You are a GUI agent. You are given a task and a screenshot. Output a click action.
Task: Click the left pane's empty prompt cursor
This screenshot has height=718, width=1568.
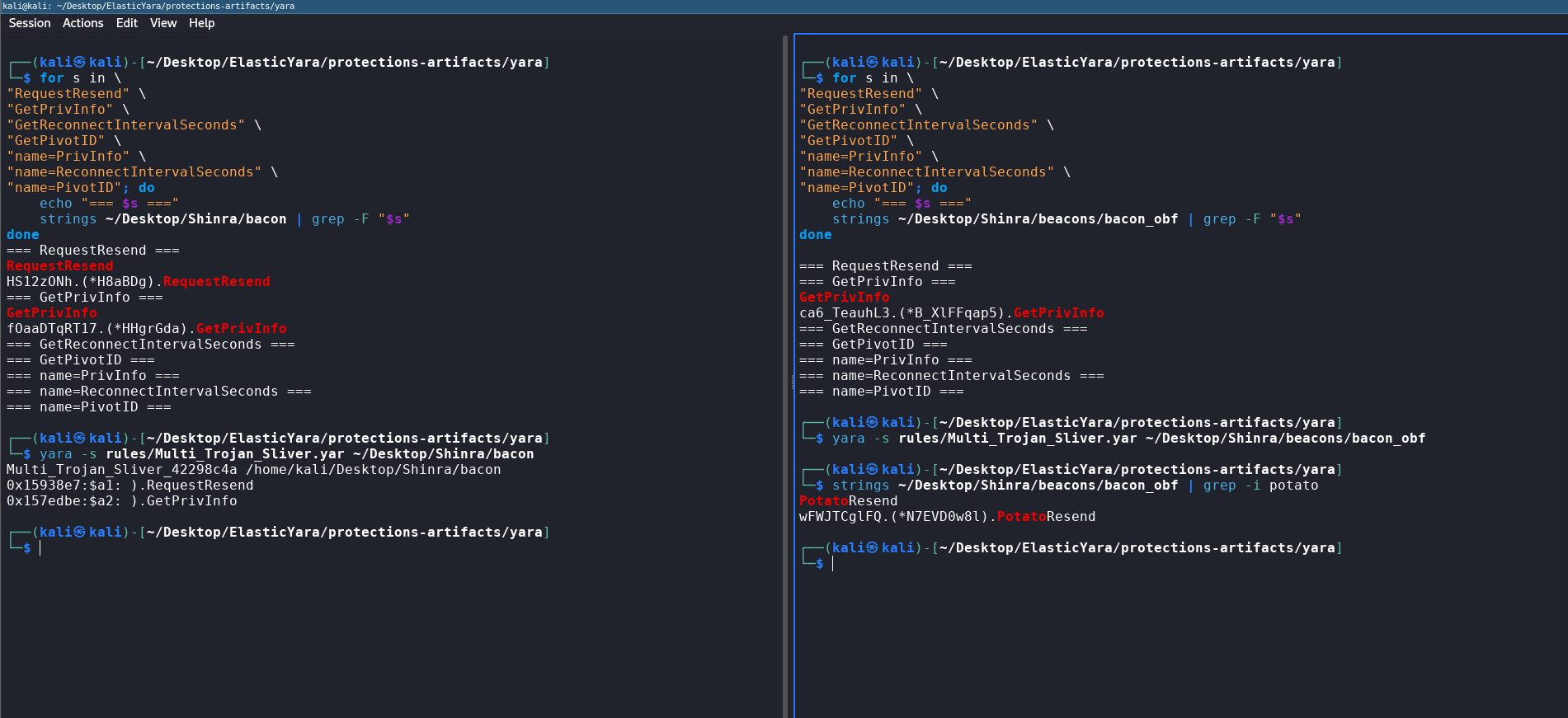40,548
